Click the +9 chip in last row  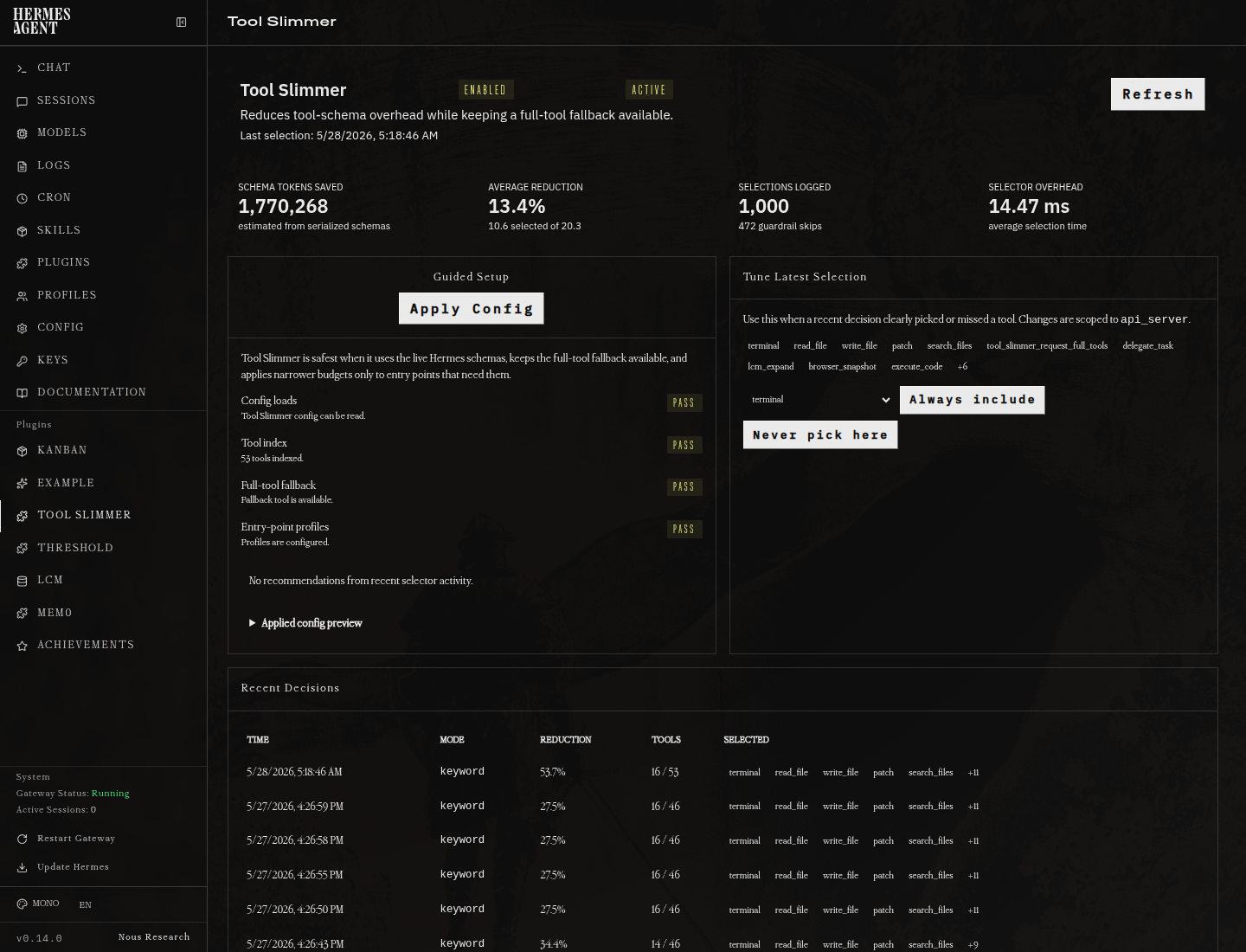(973, 945)
